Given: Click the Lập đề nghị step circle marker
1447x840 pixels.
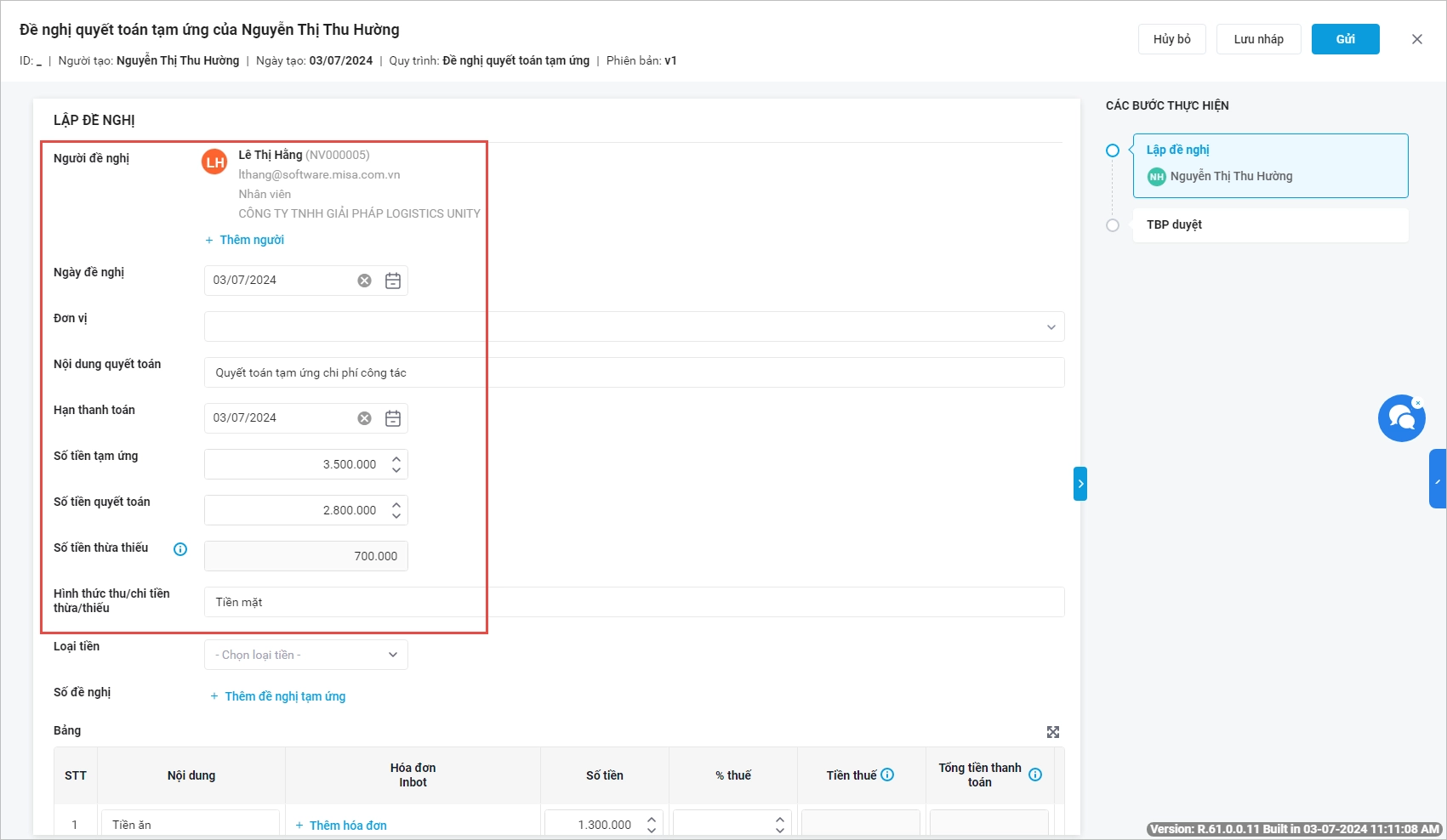Looking at the screenshot, I should [x=1113, y=150].
